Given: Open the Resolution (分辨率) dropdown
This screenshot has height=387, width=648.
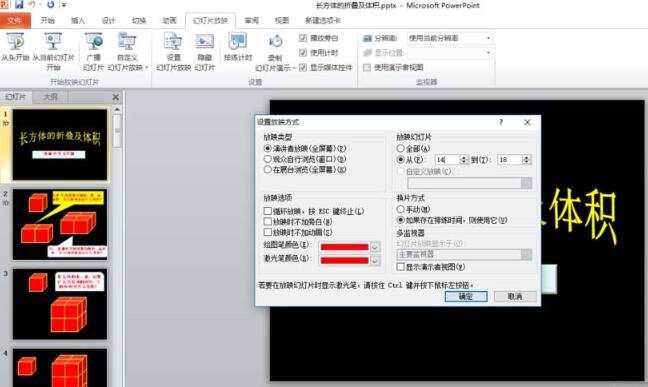Looking at the screenshot, I should (488, 38).
